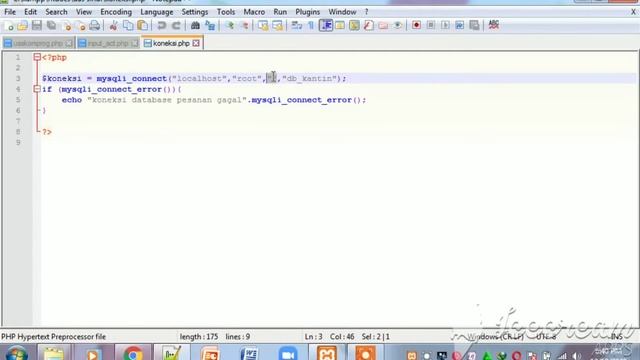Click Windows (CR LF) in status bar
This screenshot has height=360, width=640.
tap(495, 337)
